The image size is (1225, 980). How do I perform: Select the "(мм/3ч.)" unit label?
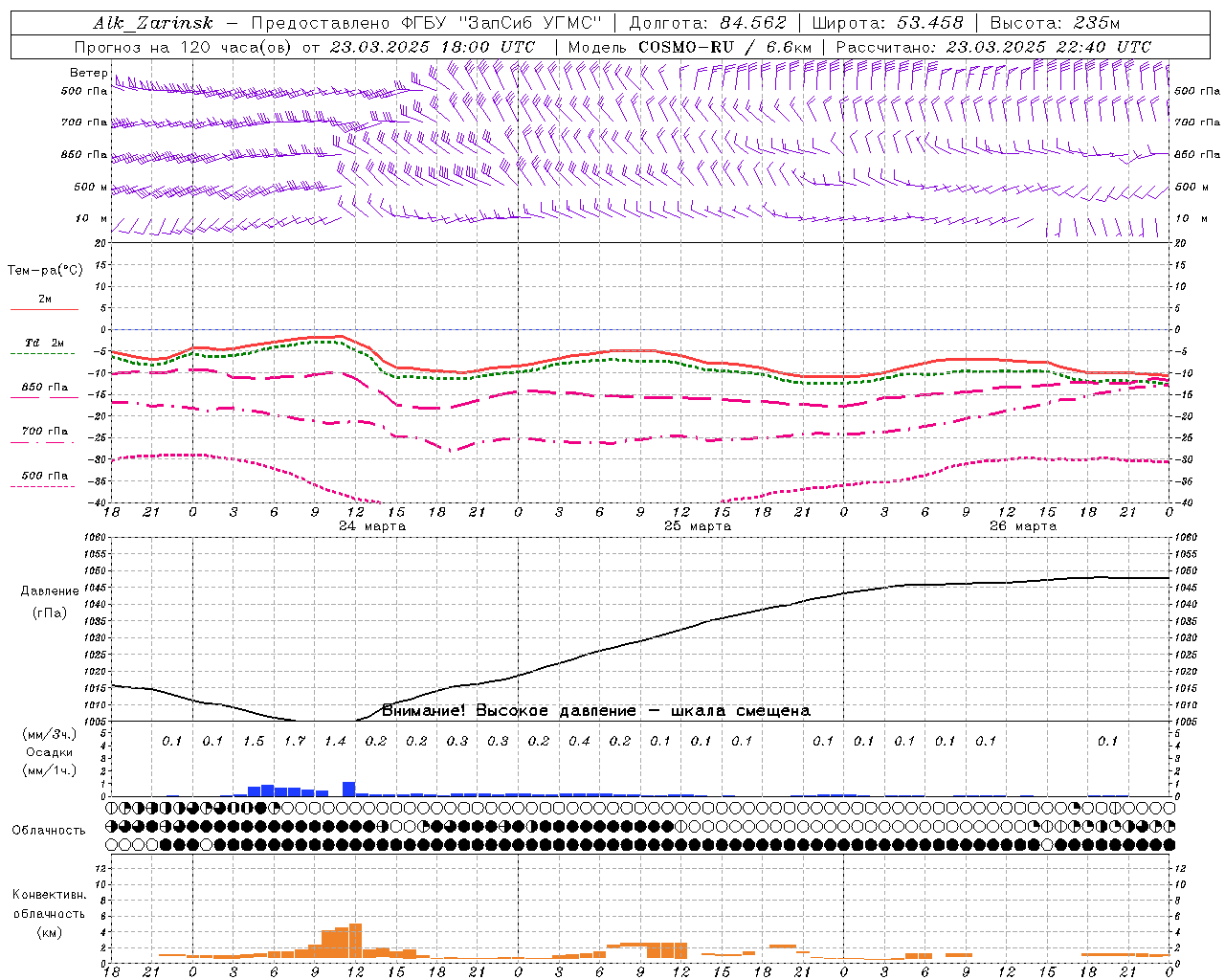(50, 734)
